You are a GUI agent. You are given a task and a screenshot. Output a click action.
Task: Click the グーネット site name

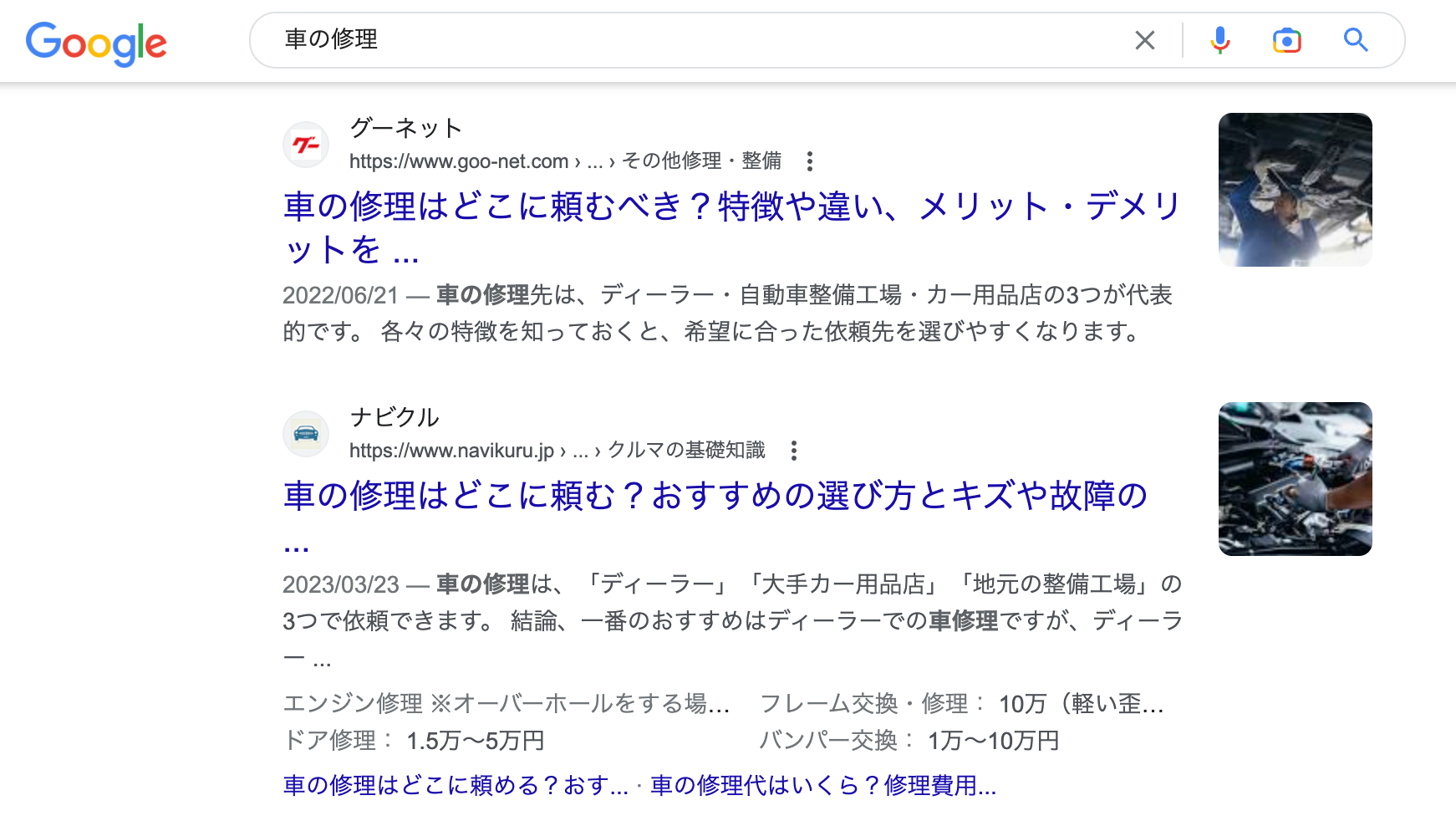(x=405, y=128)
